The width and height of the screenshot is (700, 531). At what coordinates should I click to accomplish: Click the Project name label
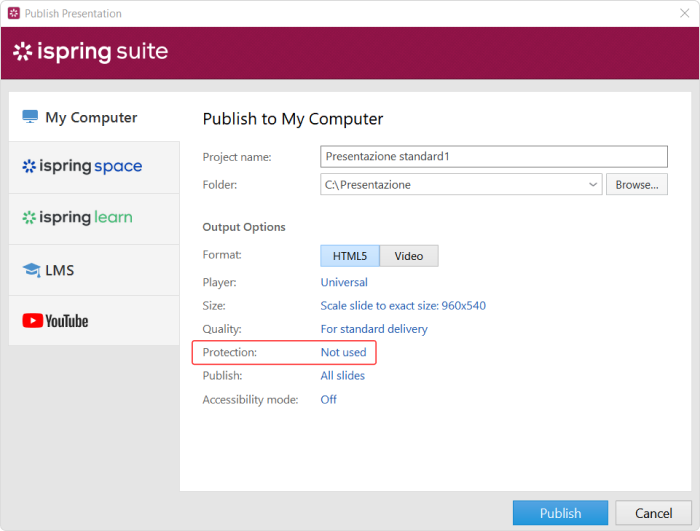pyautogui.click(x=237, y=157)
